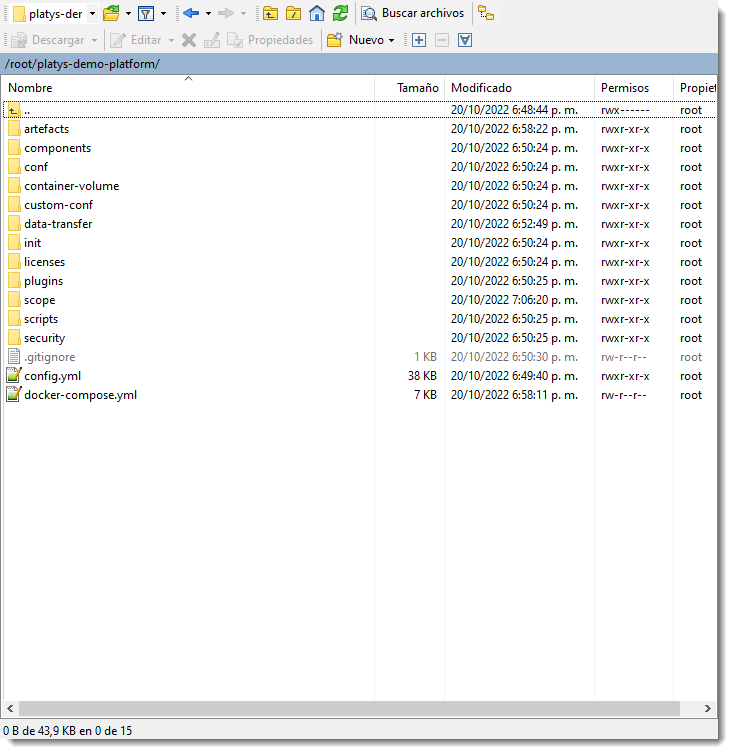
Task: Open the back history dropdown arrow
Action: coord(208,13)
